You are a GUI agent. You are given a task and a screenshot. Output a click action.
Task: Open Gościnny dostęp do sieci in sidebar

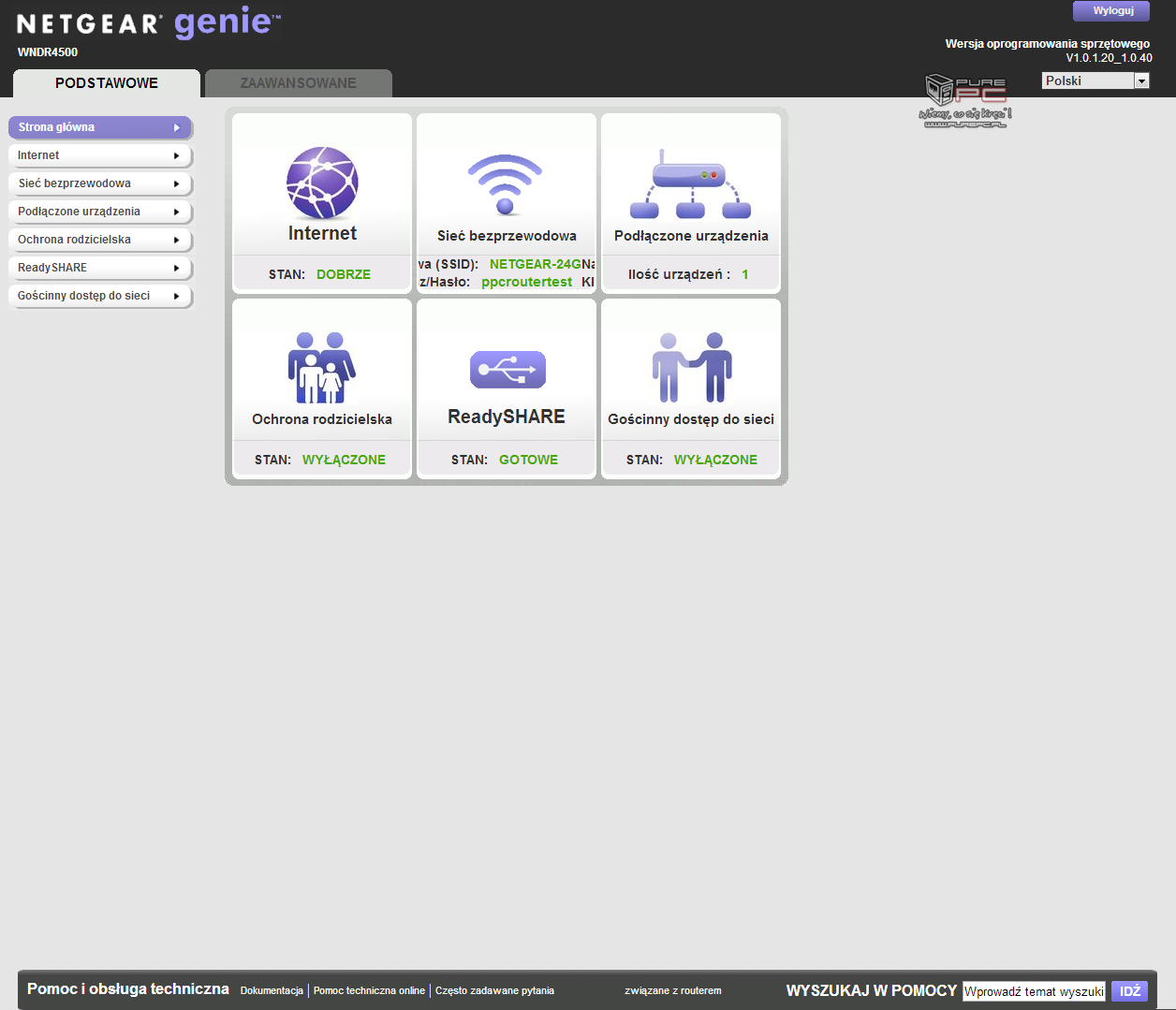click(100, 296)
